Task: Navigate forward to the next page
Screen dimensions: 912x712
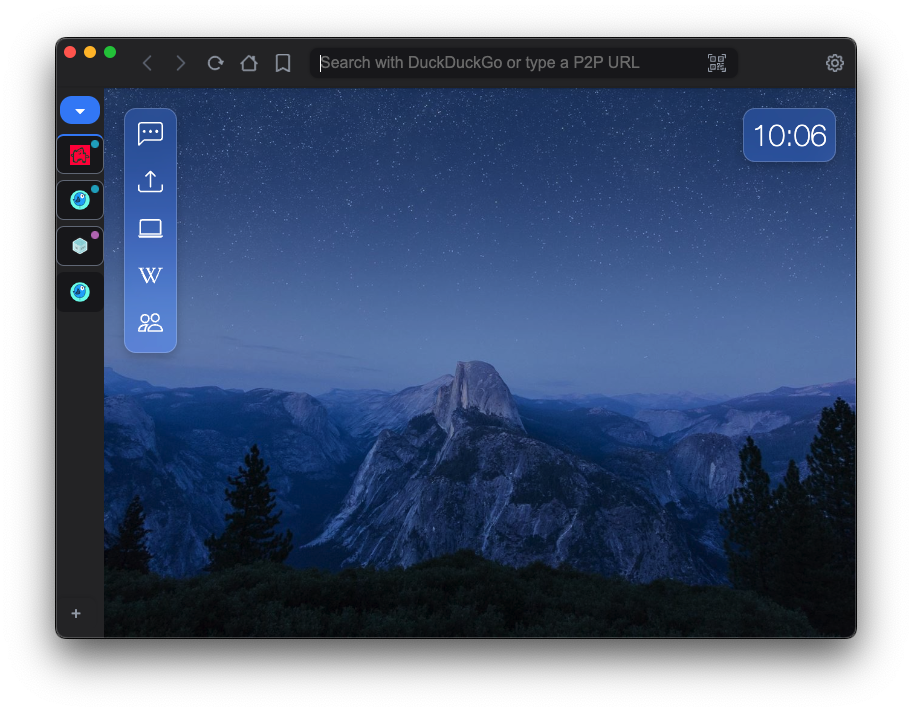Action: (x=181, y=63)
